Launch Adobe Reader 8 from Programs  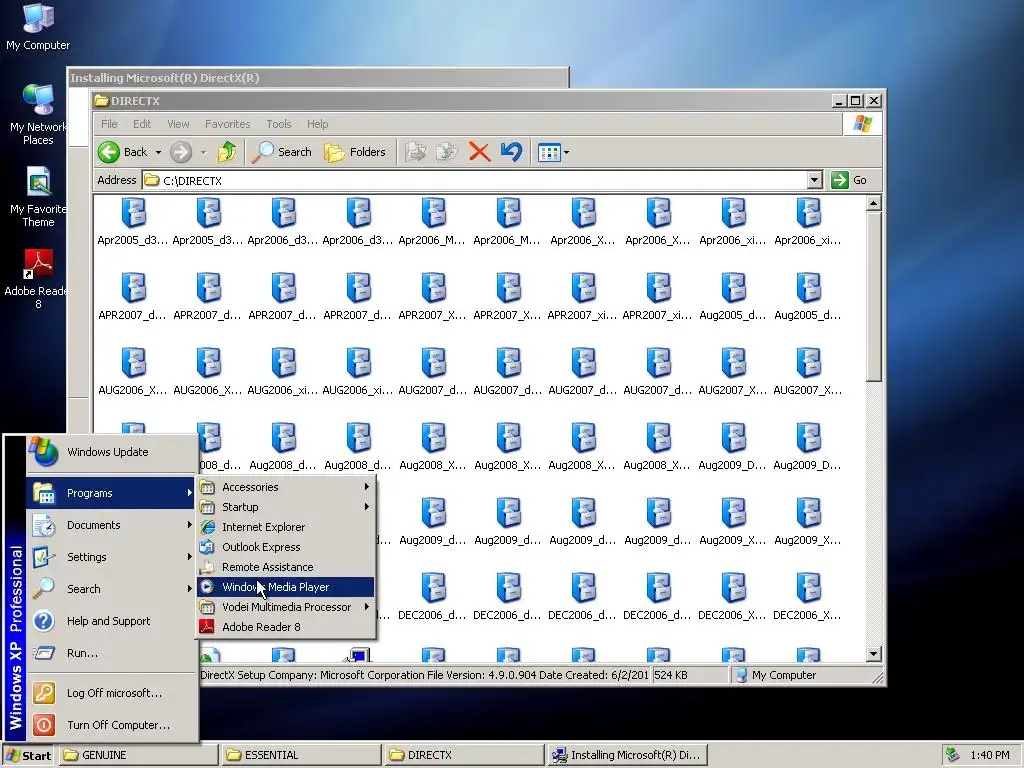(286, 627)
